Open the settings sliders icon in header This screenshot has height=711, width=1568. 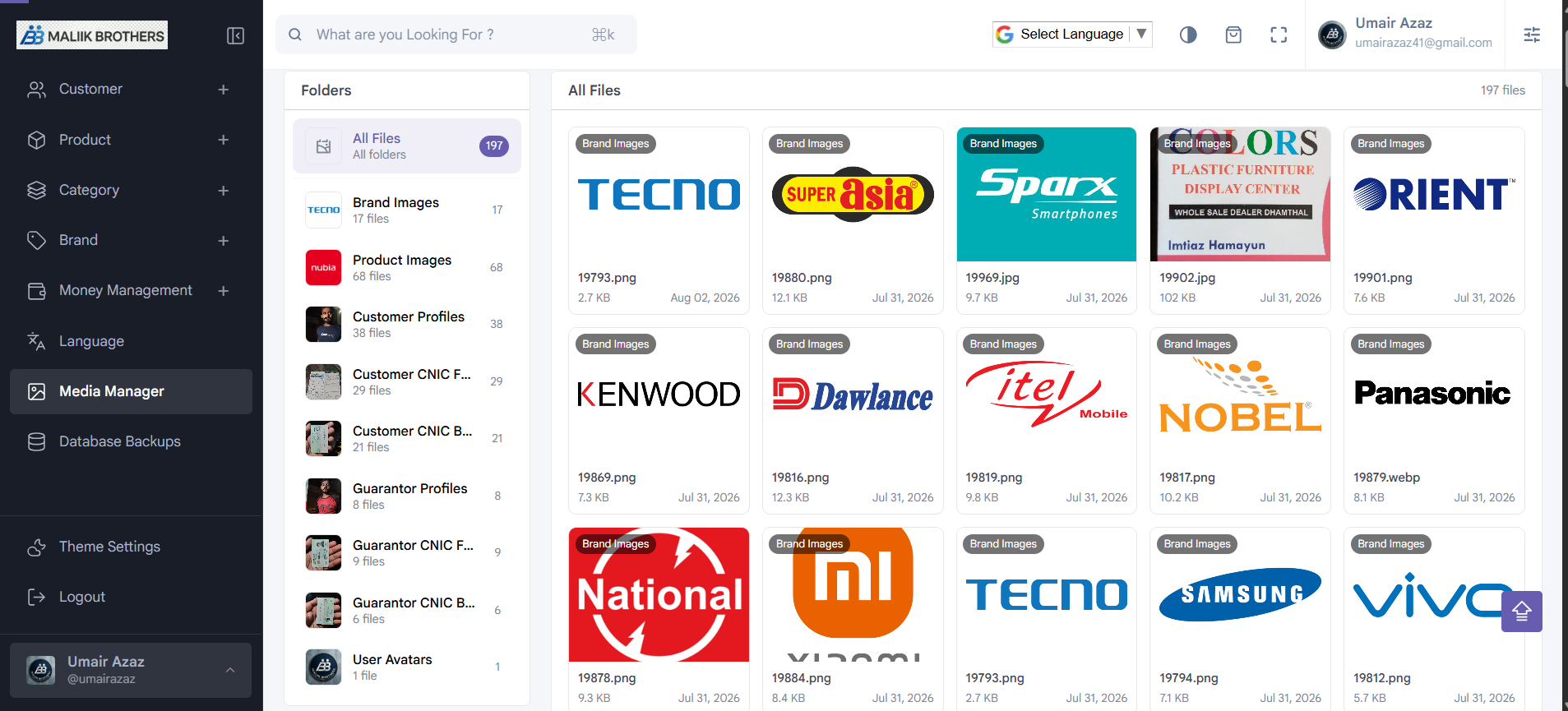(x=1532, y=35)
